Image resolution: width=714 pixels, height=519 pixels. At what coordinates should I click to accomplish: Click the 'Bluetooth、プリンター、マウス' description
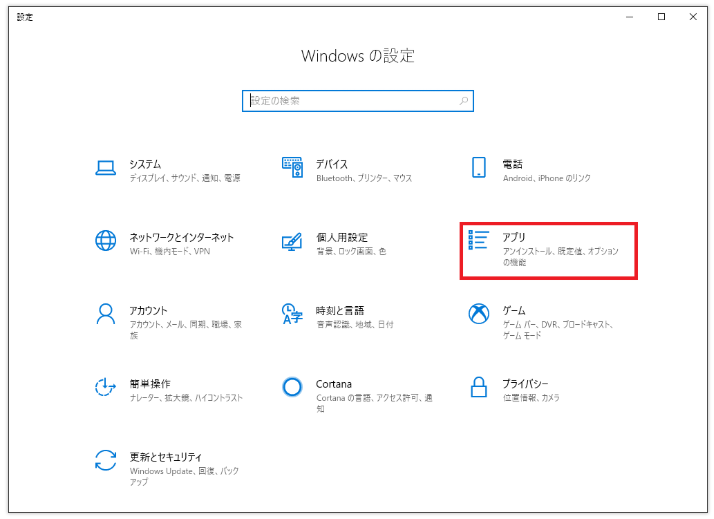click(364, 178)
